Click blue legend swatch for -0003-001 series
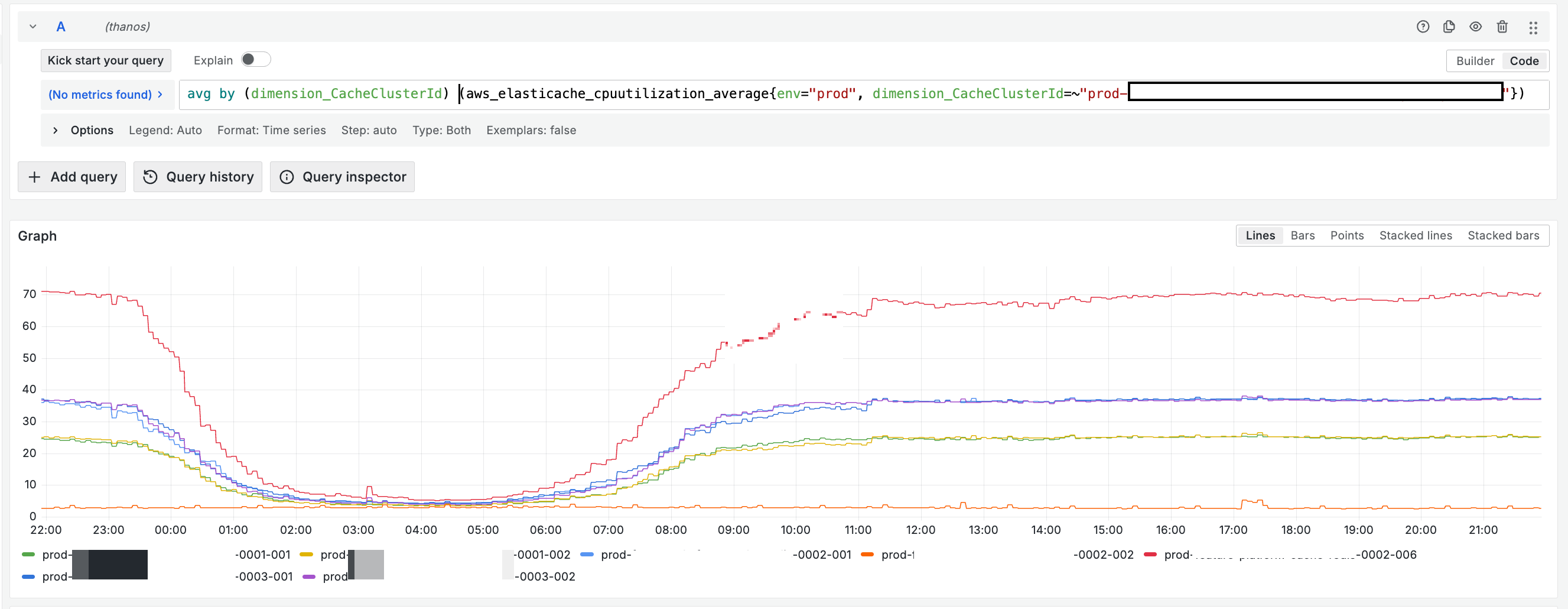Image resolution: width=1568 pixels, height=609 pixels. pyautogui.click(x=28, y=576)
